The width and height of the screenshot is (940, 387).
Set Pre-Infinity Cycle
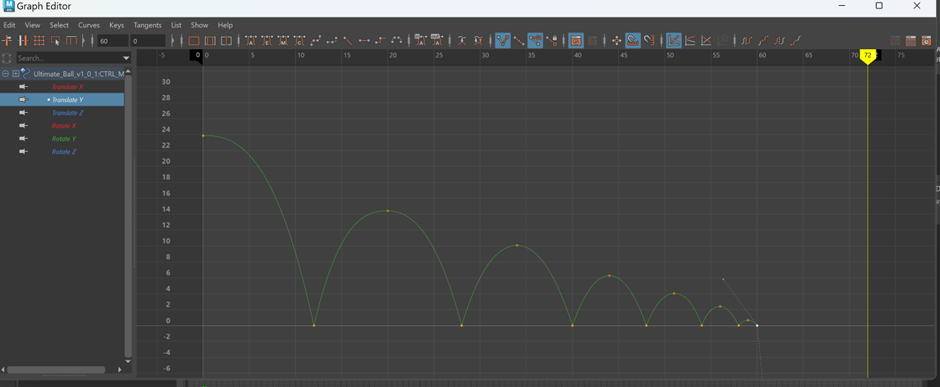tap(747, 41)
